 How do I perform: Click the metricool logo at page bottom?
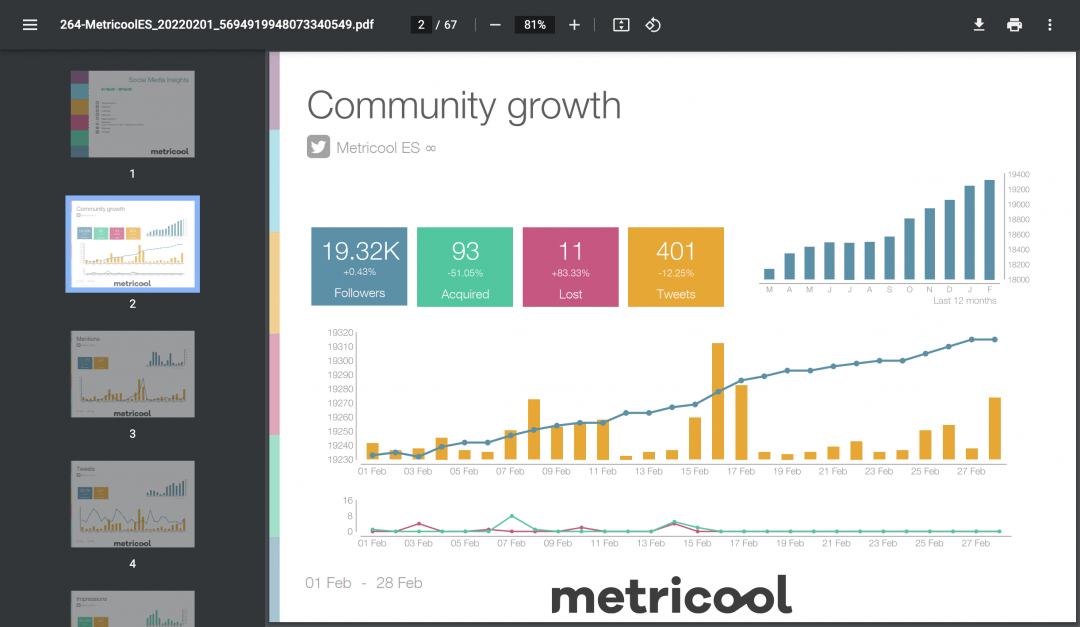671,595
